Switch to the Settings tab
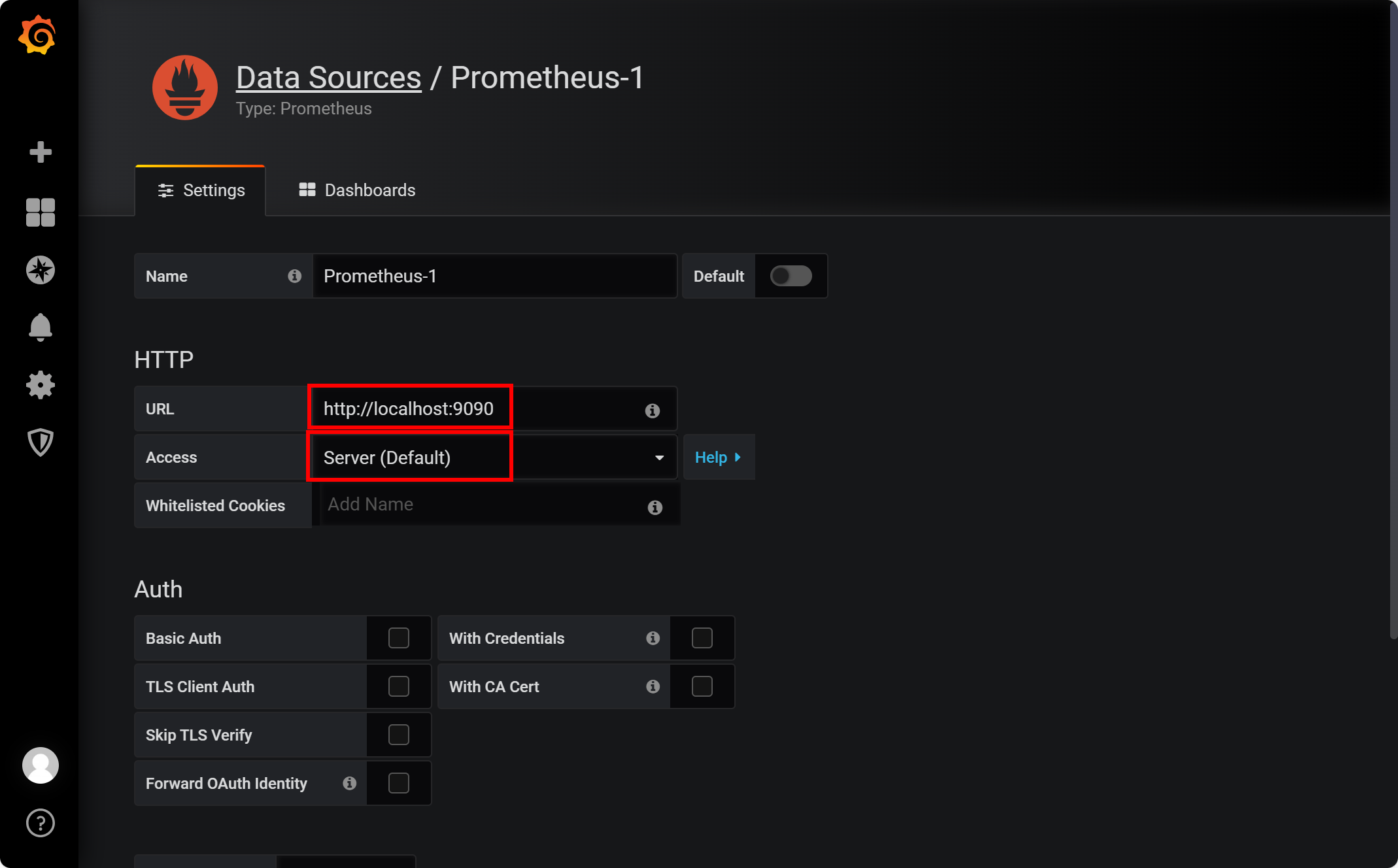Viewport: 1398px width, 868px height. click(201, 190)
